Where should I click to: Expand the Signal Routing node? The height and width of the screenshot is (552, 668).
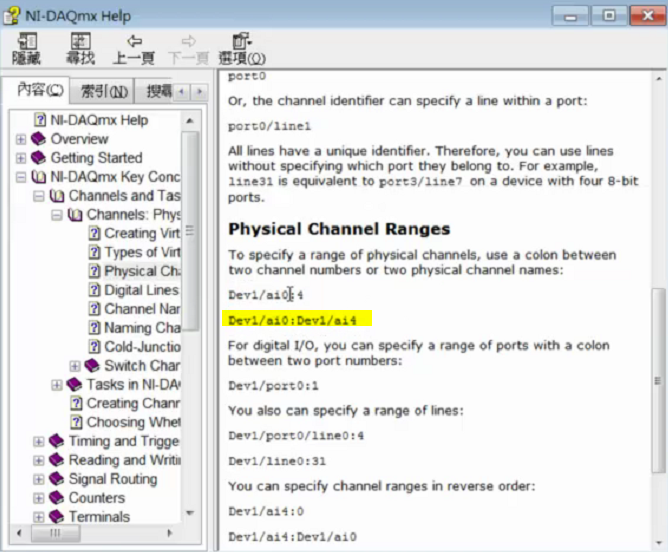click(38, 479)
